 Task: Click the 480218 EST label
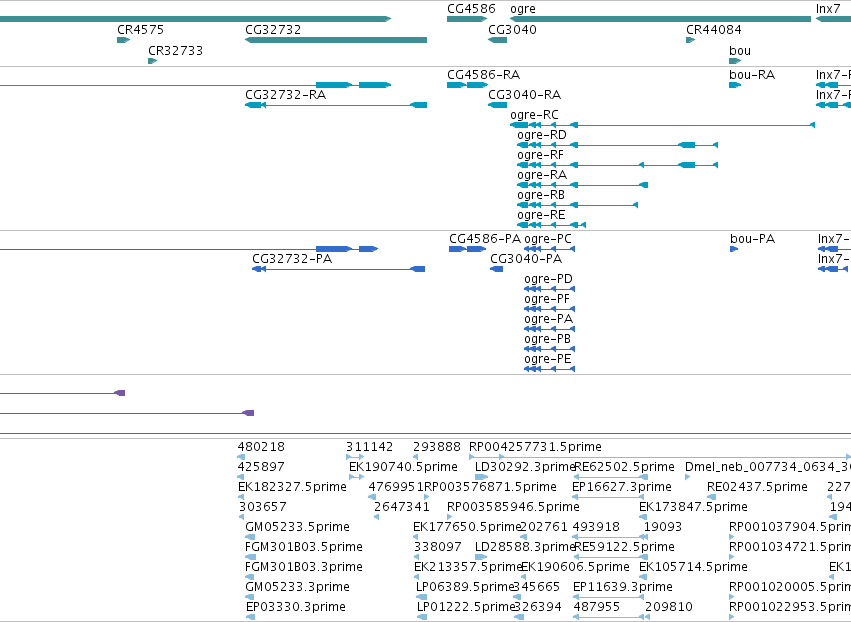[261, 447]
